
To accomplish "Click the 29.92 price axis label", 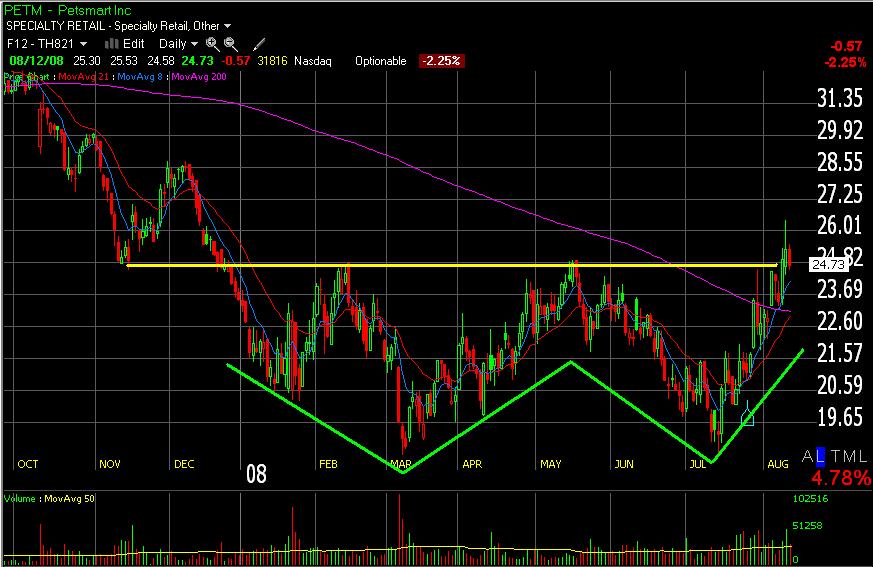I will click(840, 130).
